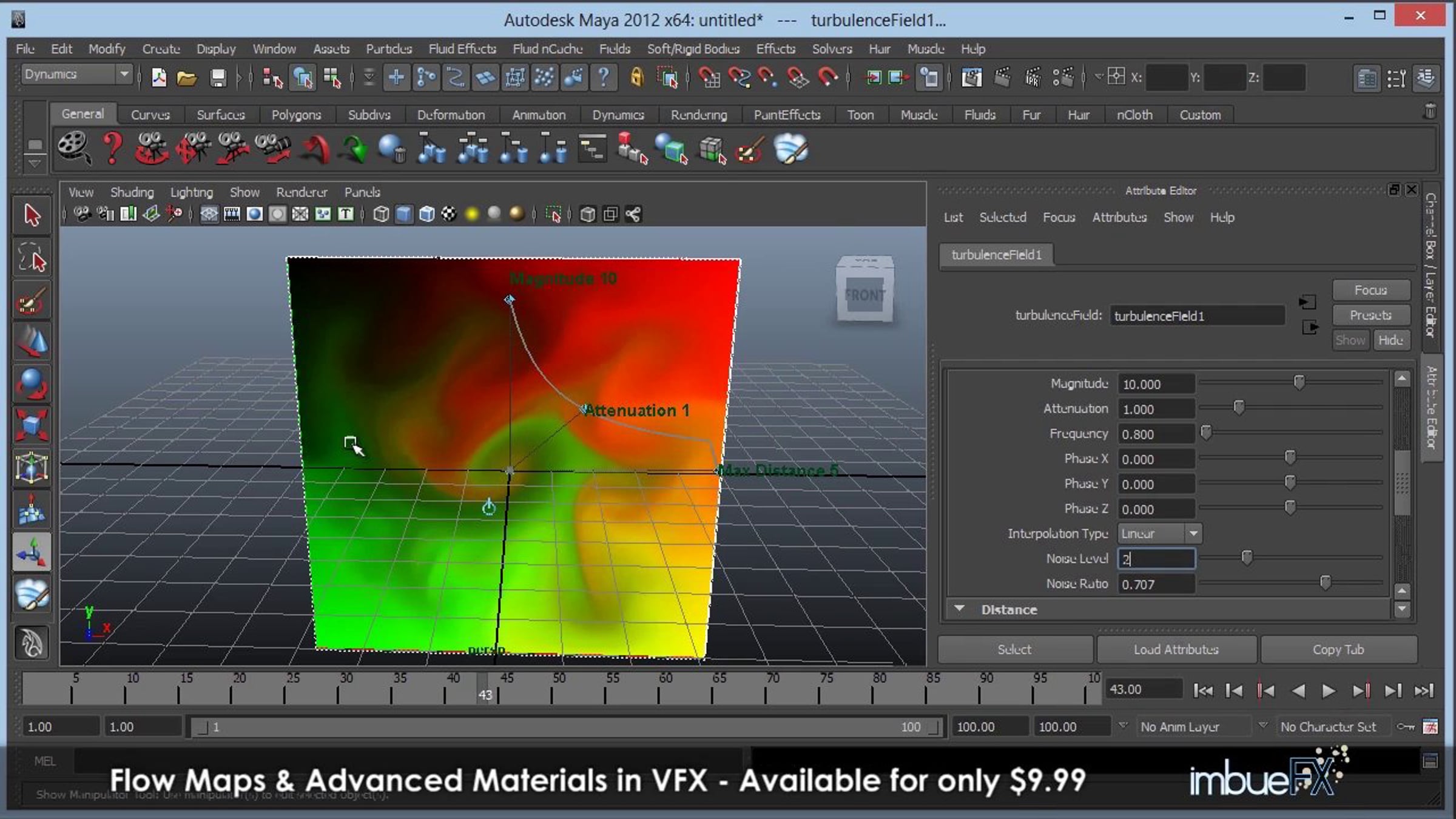This screenshot has height=819, width=1456.
Task: Click the auto keyframe key icon
Action: point(1406,727)
